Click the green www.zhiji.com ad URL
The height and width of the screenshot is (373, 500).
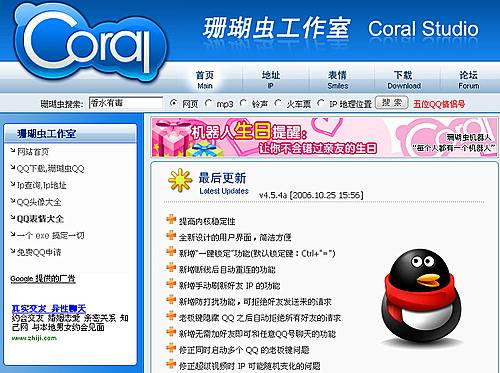tap(34, 338)
